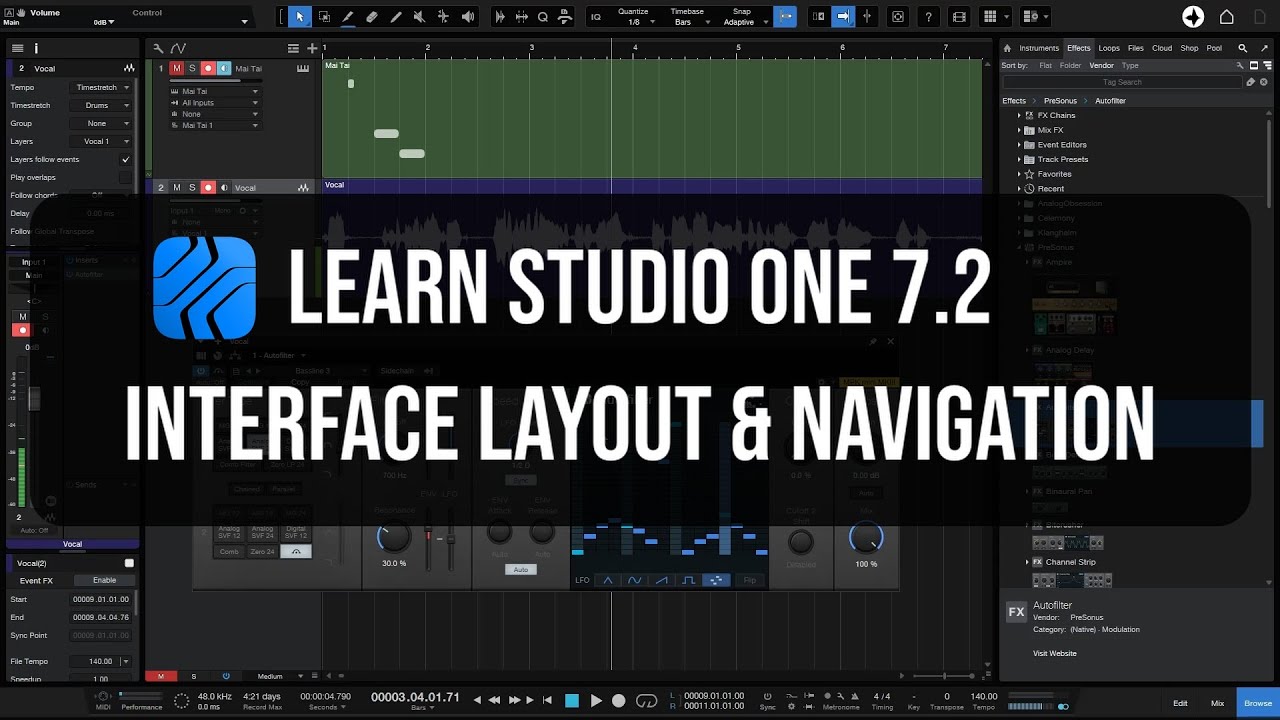1280x720 pixels.
Task: Open the All Inputs dropdown
Action: 214,103
